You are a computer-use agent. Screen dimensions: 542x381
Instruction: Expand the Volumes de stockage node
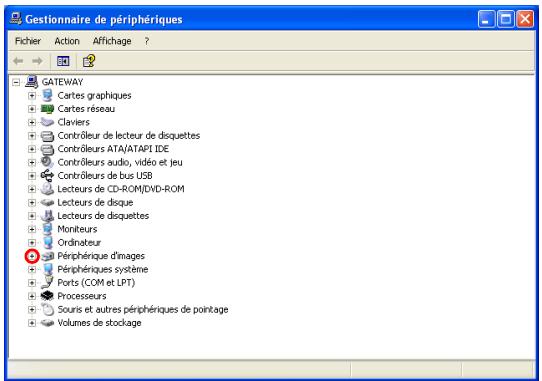[x=32, y=323]
